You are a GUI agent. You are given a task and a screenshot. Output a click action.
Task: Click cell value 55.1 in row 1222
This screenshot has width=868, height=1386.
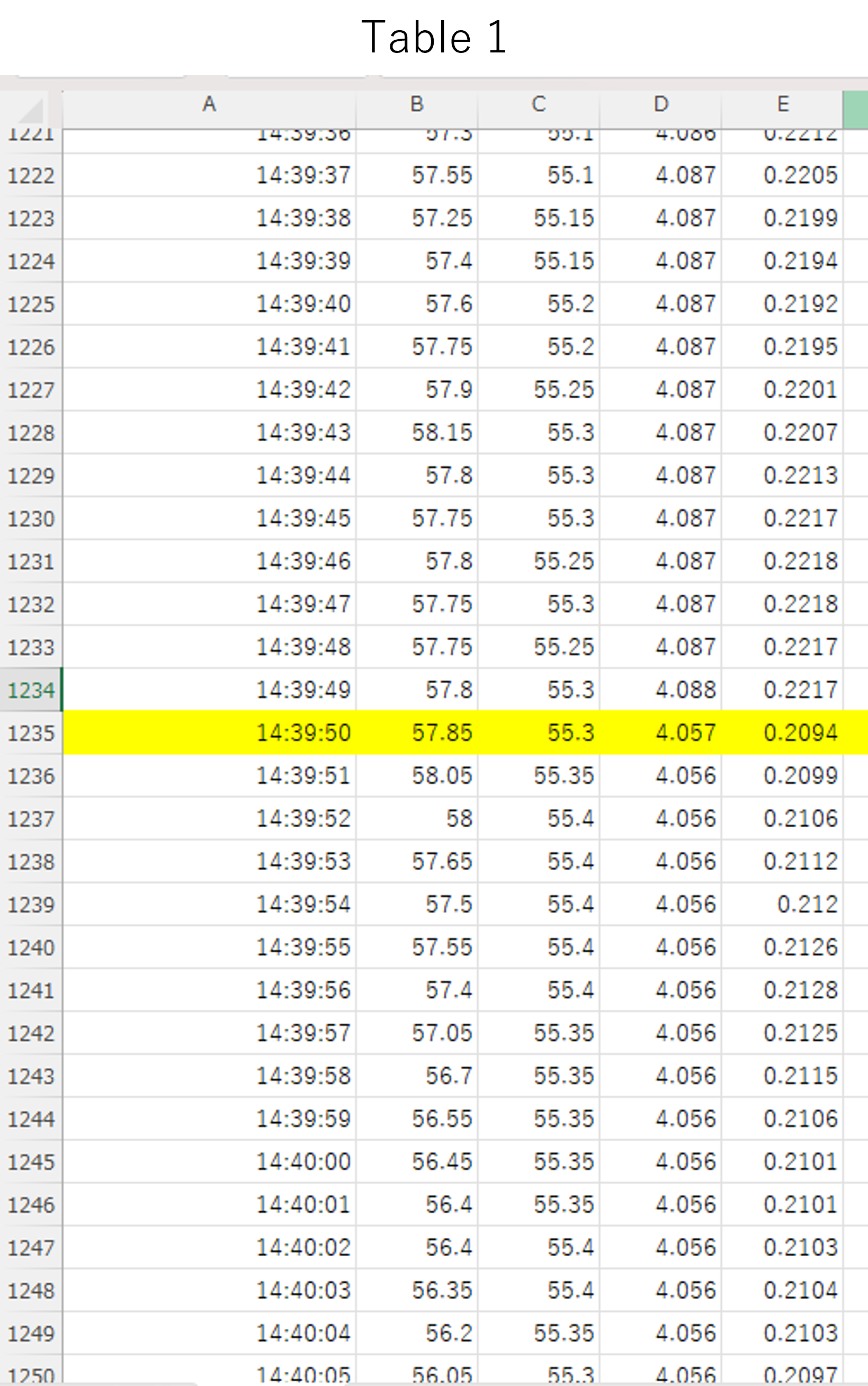539,175
